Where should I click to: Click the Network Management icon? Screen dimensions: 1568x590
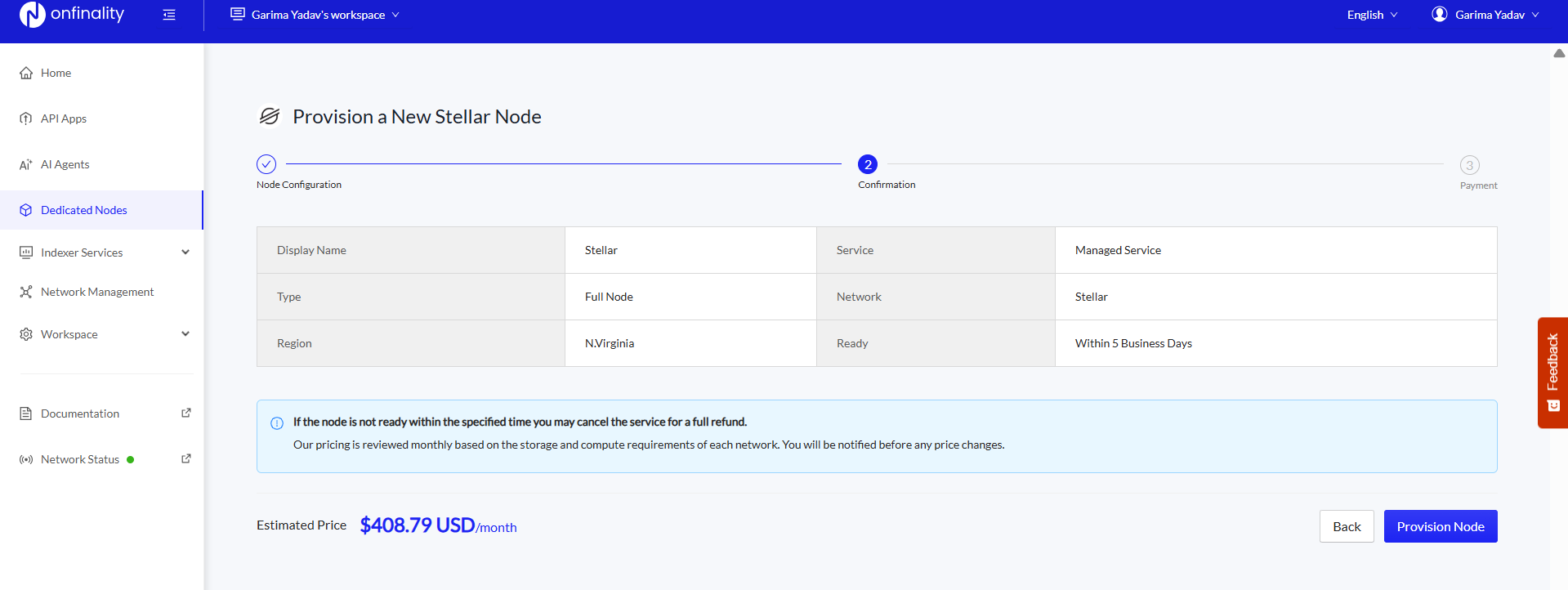coord(26,292)
